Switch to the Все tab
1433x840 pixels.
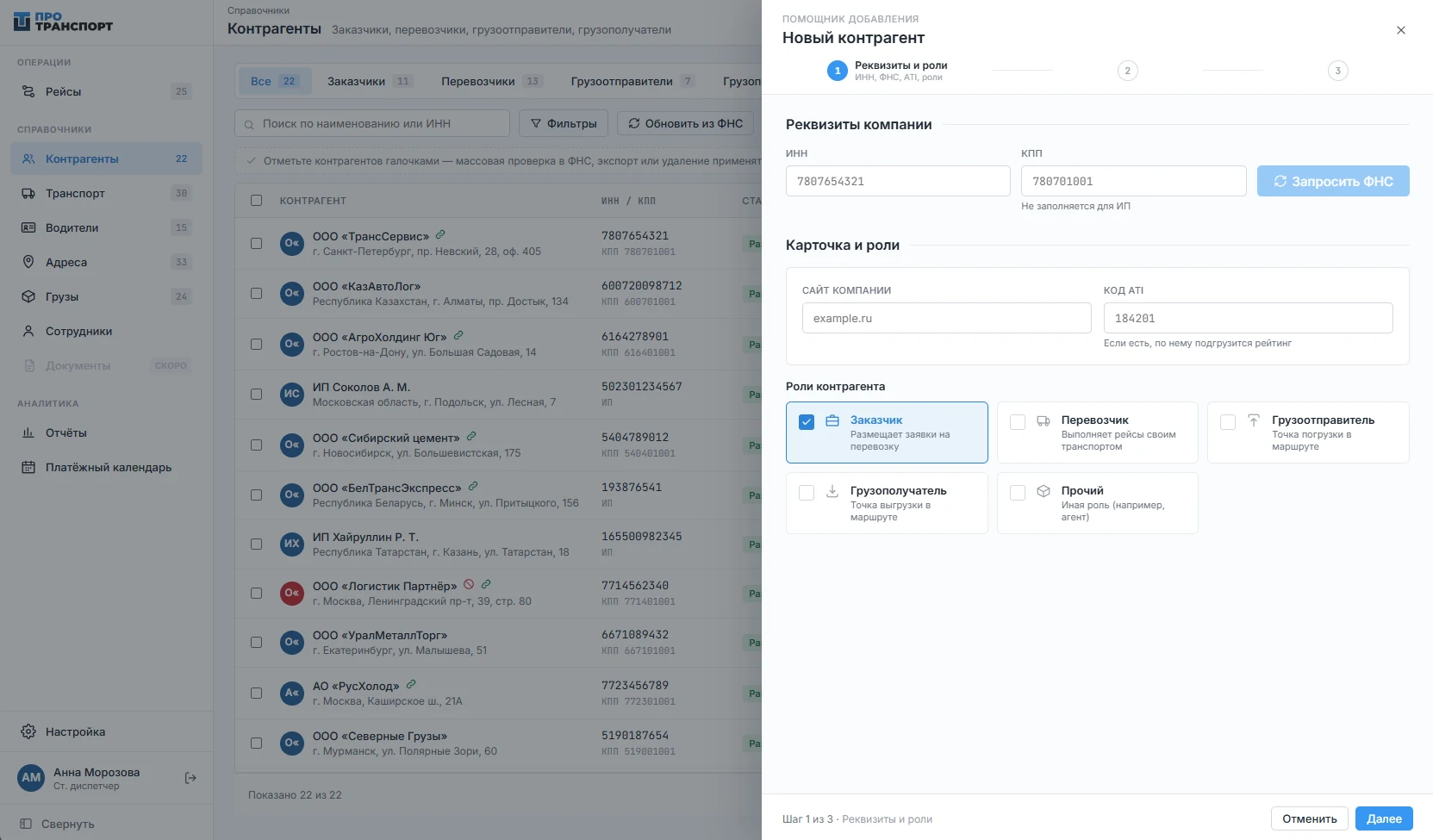274,81
